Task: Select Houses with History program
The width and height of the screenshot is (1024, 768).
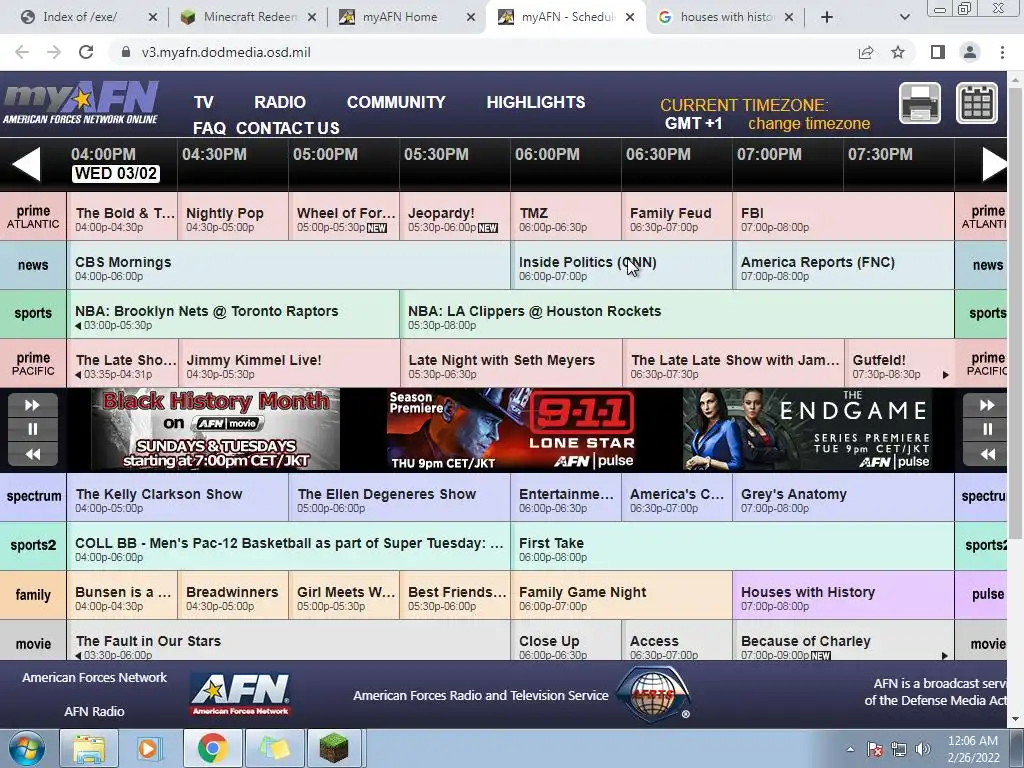Action: 843,596
